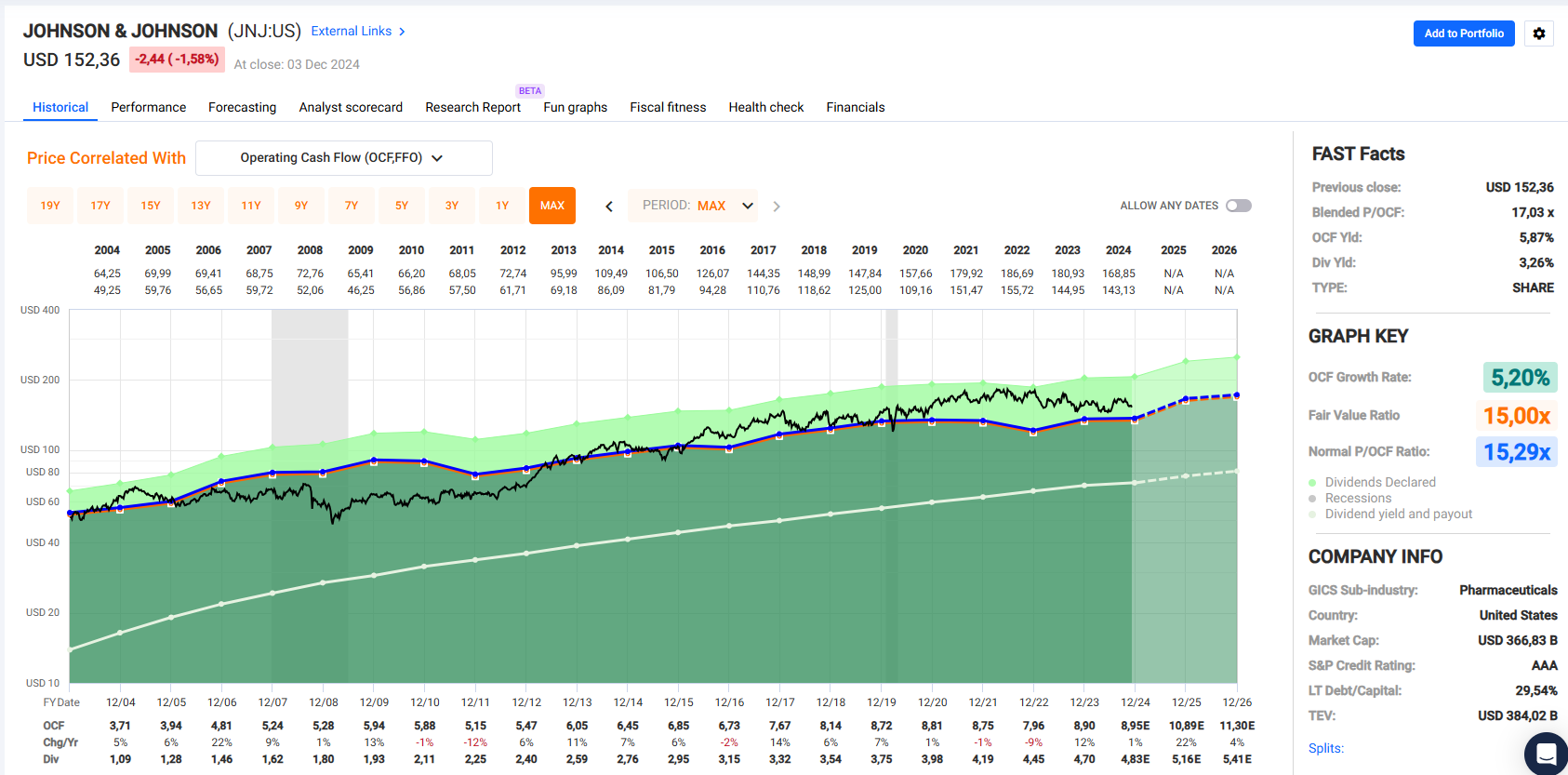Open the Fun graphs tab
Image resolution: width=1568 pixels, height=775 pixels.
tap(575, 107)
